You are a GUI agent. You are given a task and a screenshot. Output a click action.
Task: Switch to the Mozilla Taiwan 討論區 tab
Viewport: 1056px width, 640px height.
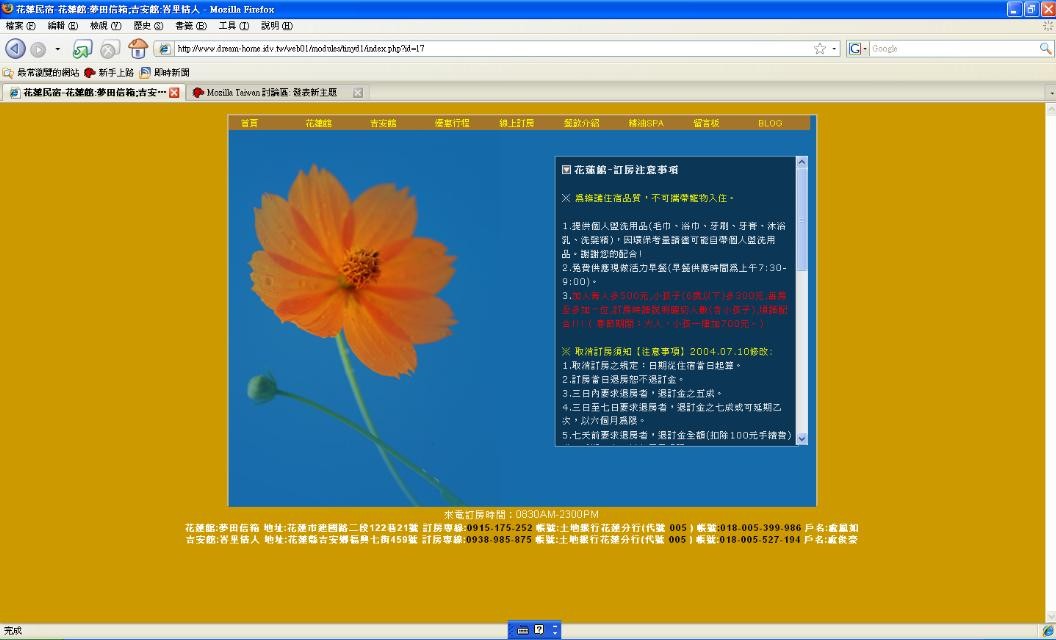click(x=270, y=92)
